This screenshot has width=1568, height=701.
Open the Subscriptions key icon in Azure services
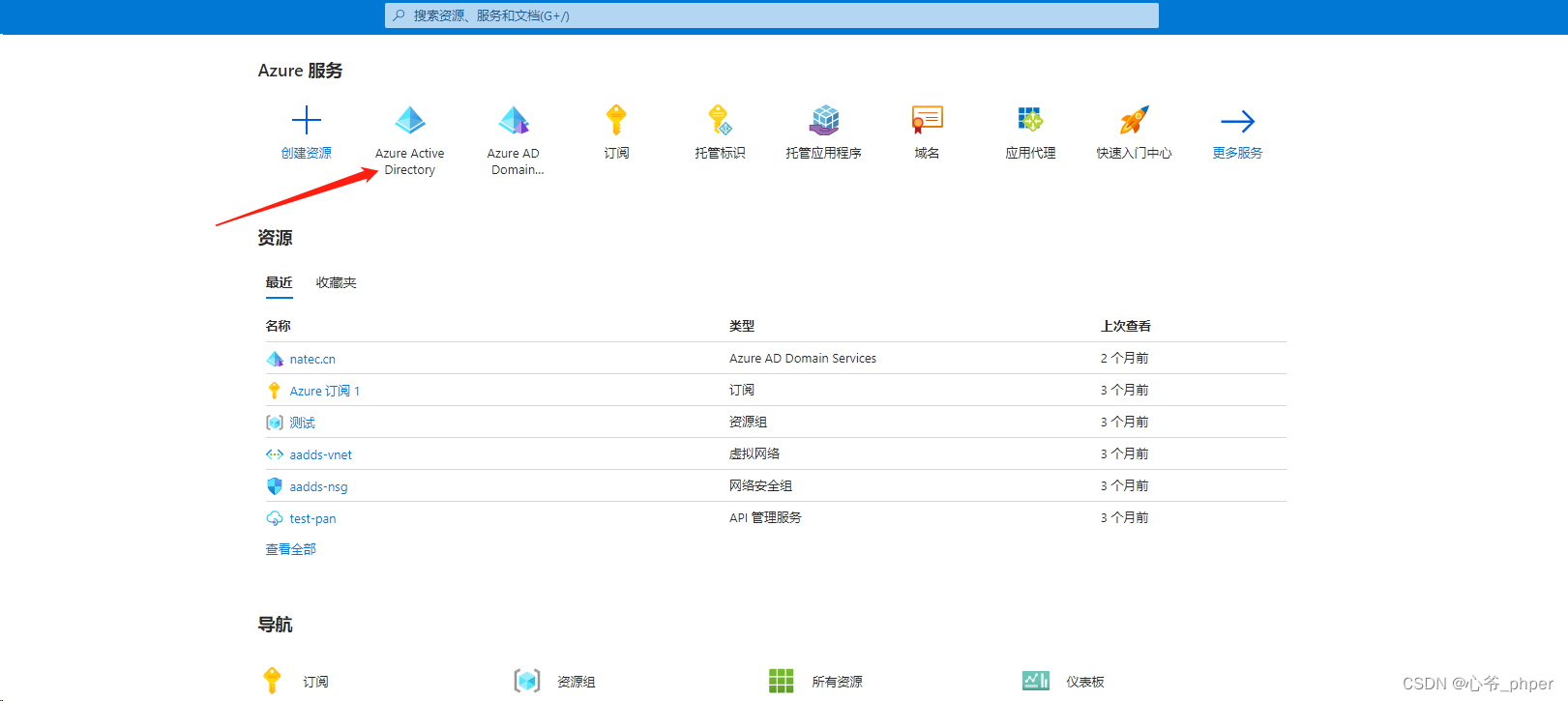(616, 120)
